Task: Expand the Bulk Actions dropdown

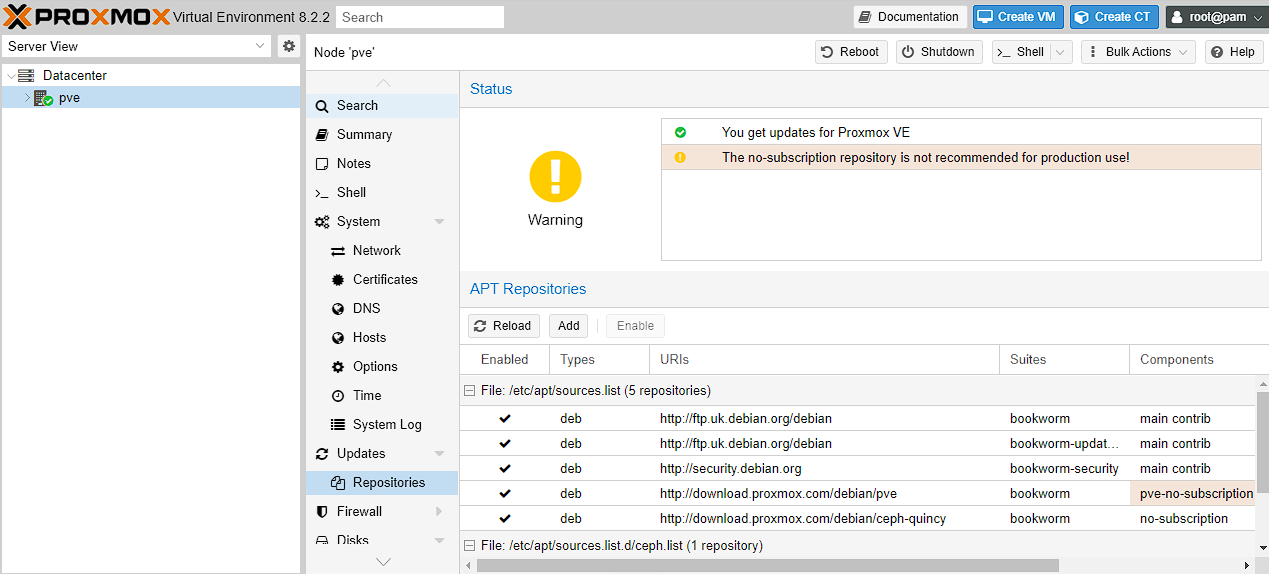Action: tap(1138, 52)
